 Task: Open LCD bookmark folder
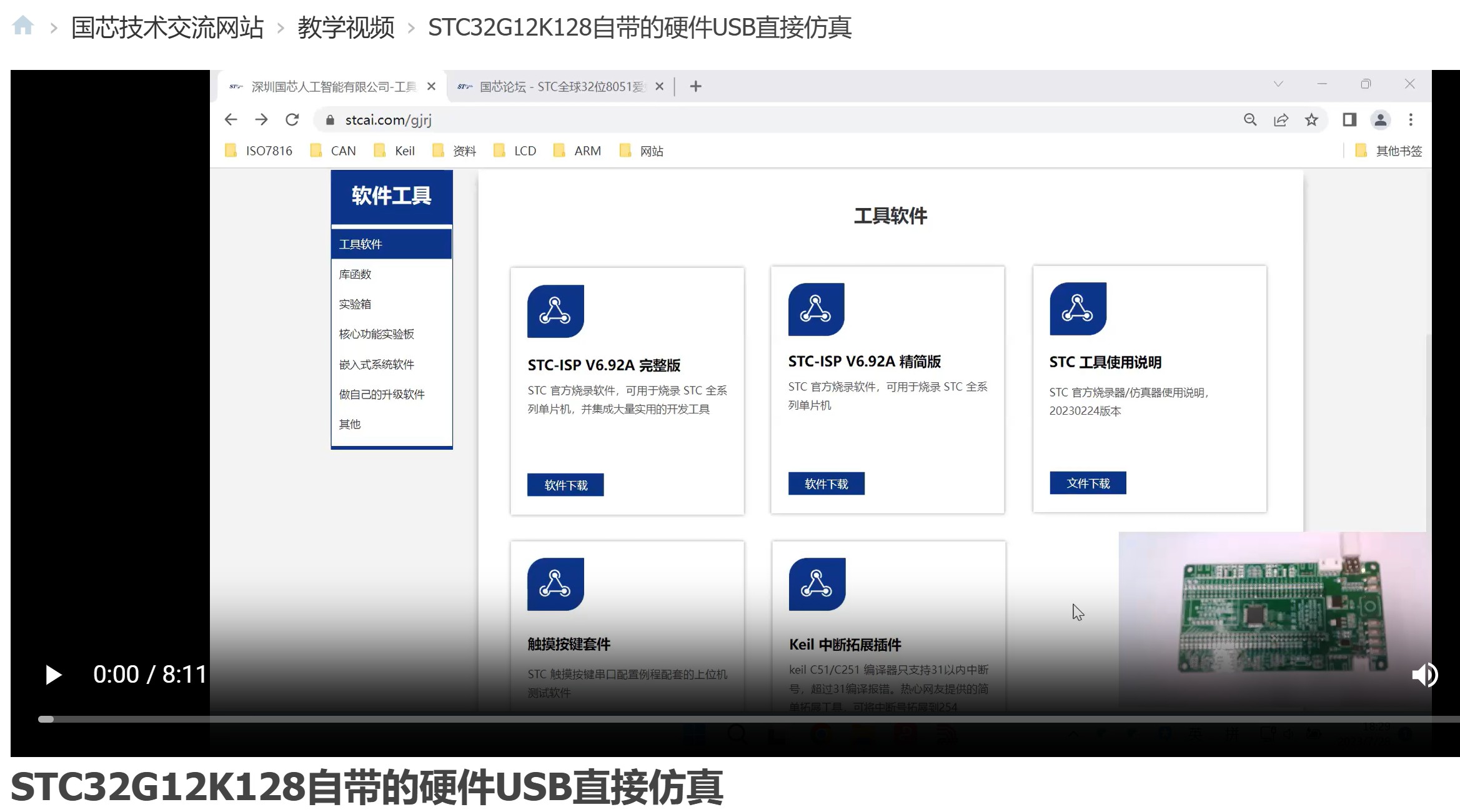coord(515,151)
